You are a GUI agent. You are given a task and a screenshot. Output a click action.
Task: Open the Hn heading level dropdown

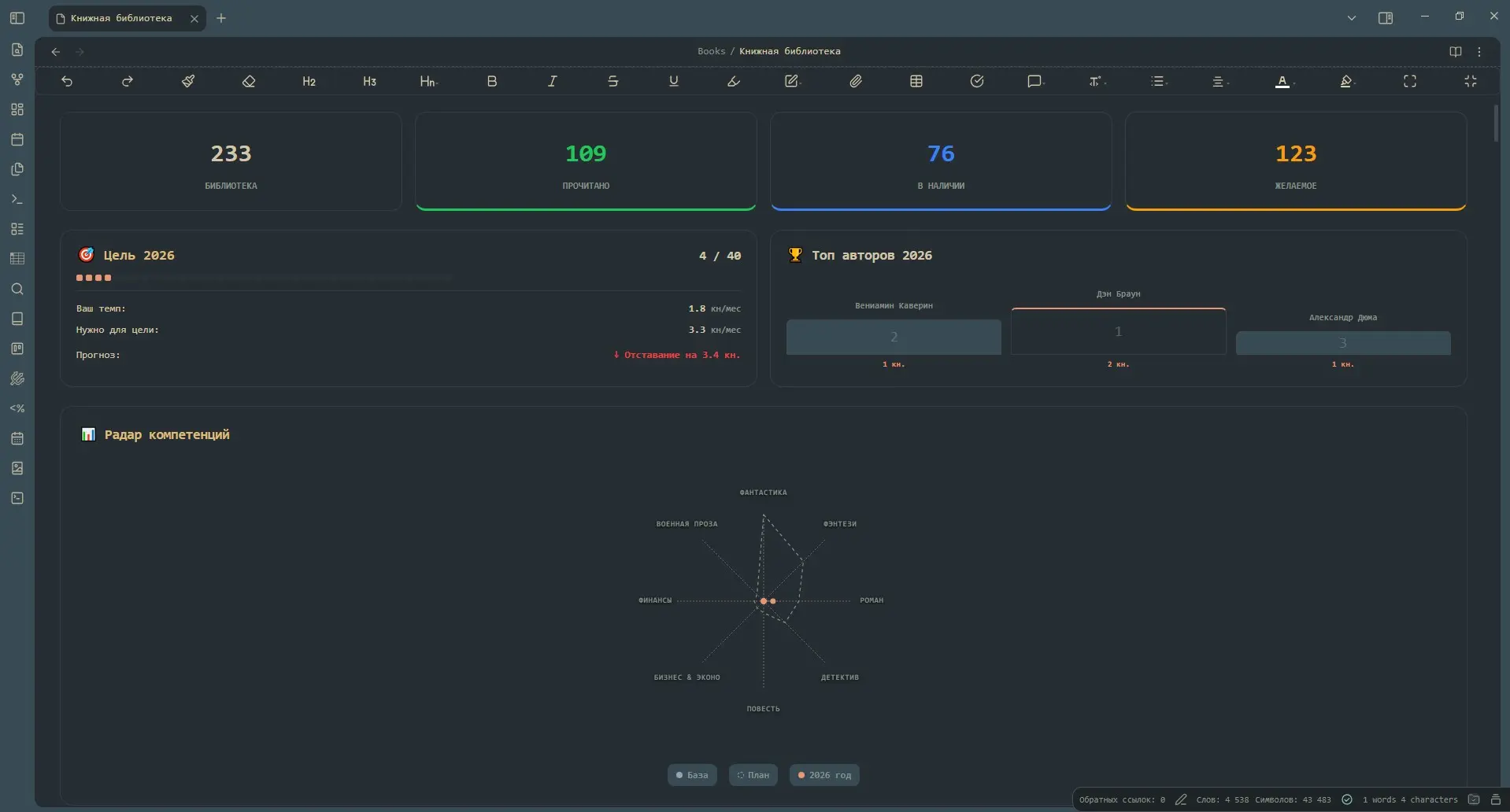429,81
